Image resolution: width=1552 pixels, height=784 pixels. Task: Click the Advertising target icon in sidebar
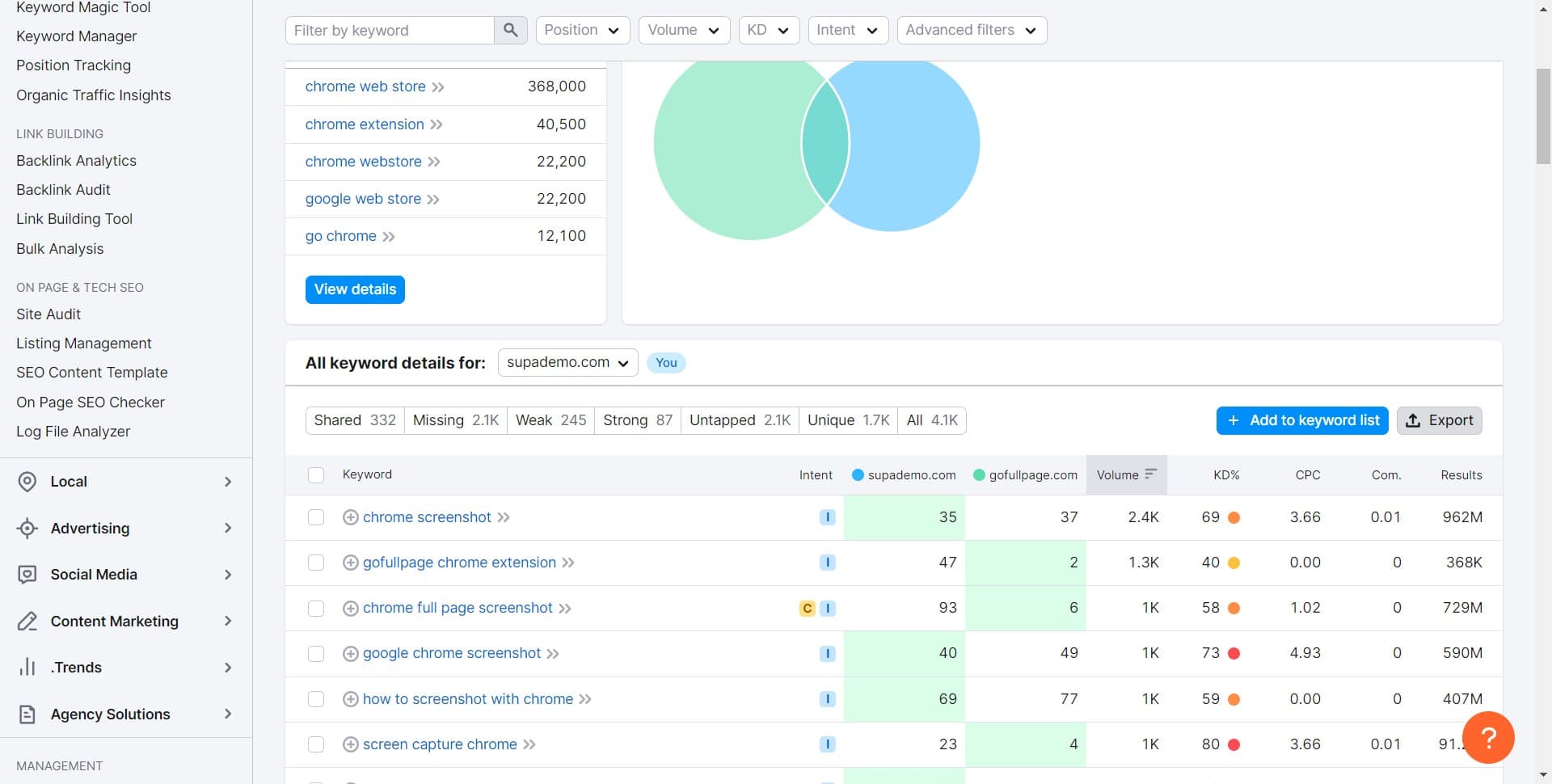(27, 529)
